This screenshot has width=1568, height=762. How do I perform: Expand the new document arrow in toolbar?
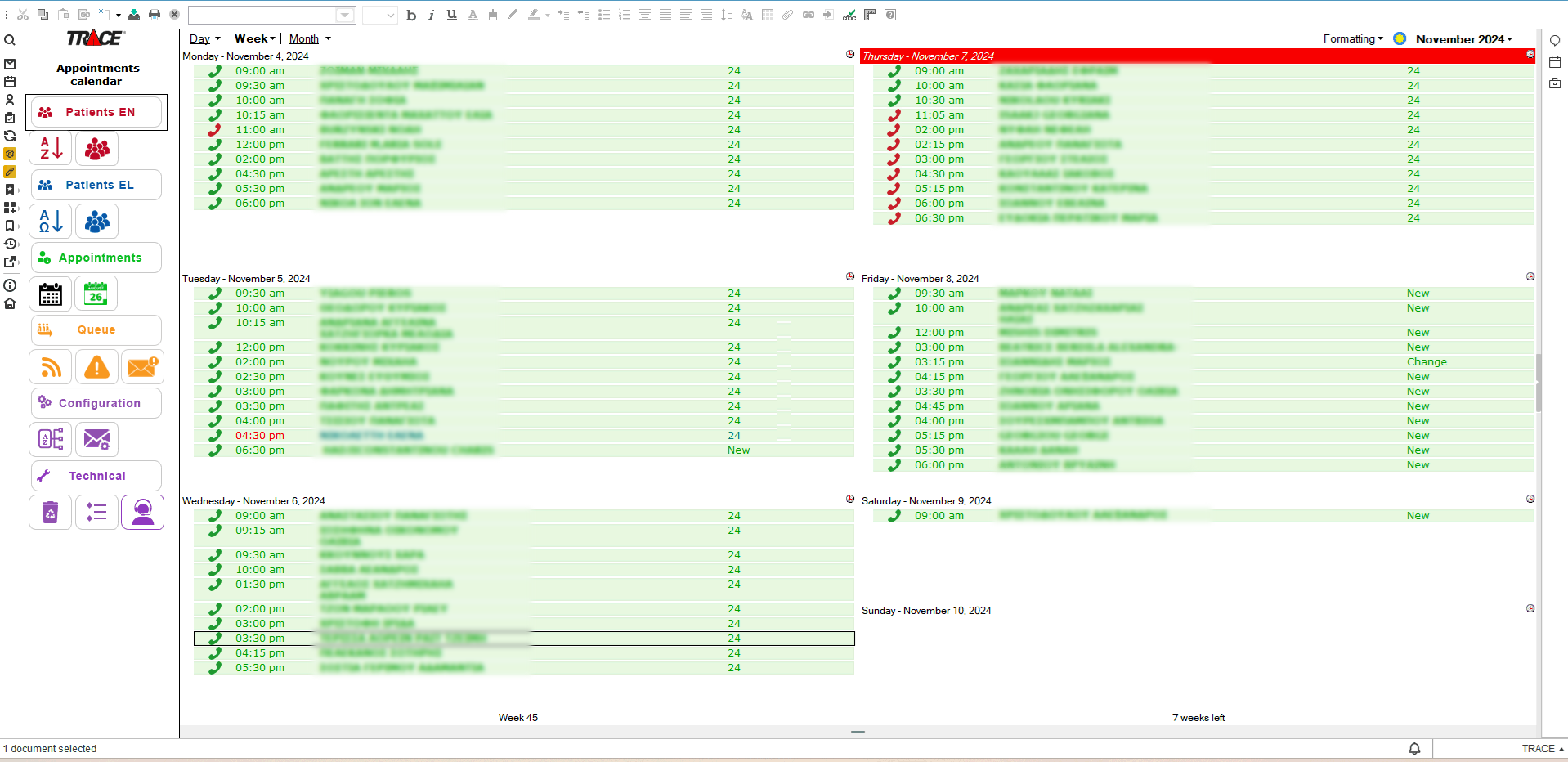pos(119,15)
